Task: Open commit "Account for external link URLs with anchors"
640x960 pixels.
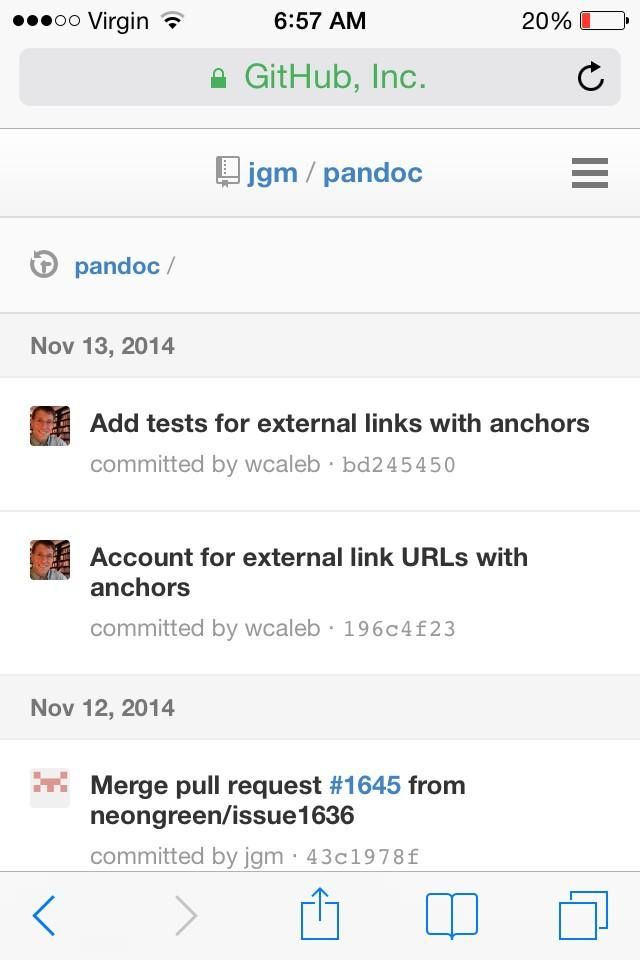Action: pos(308,571)
